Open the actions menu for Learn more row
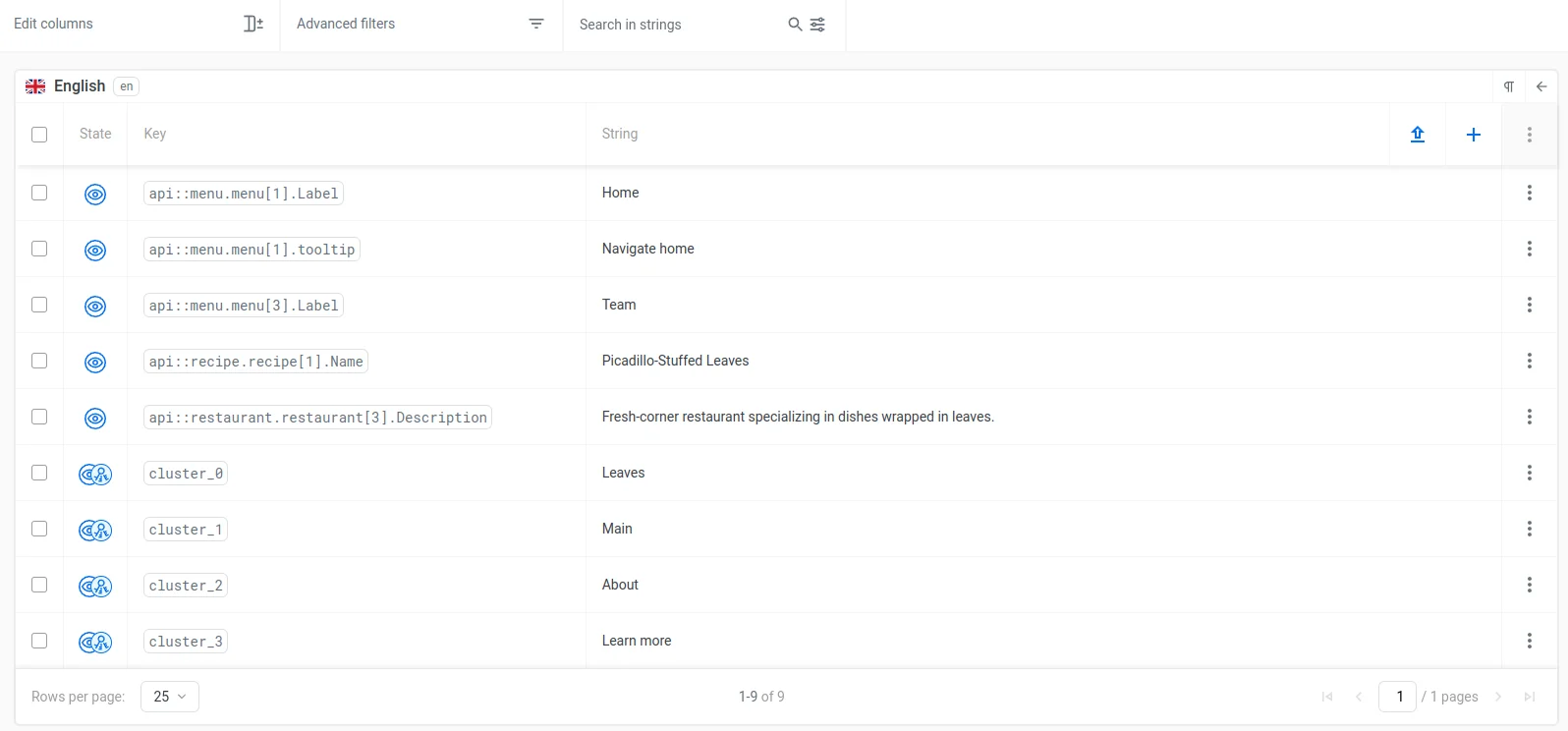The width and height of the screenshot is (1568, 731). point(1529,641)
